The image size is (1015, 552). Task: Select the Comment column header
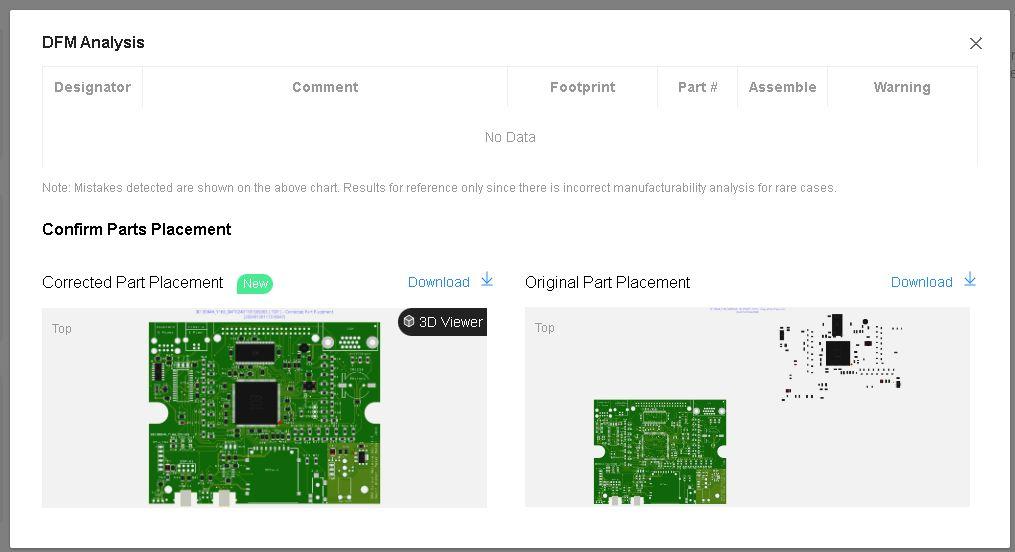pos(325,87)
